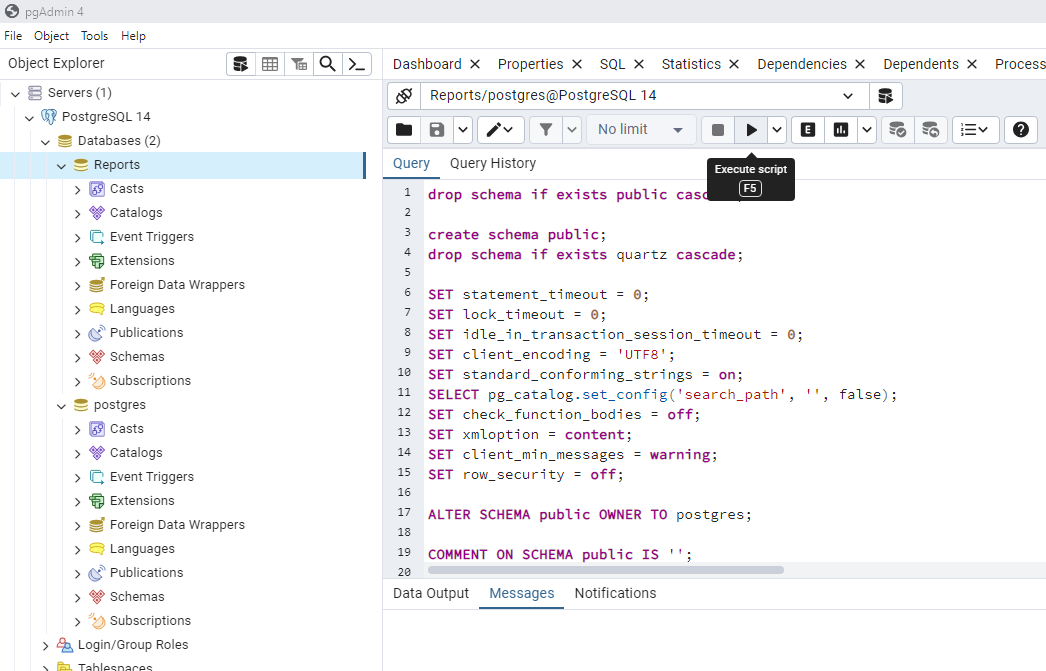Screen dimensions: 1046x671
Task: Launch the PSQL Tool terminal icon
Action: (x=356, y=64)
